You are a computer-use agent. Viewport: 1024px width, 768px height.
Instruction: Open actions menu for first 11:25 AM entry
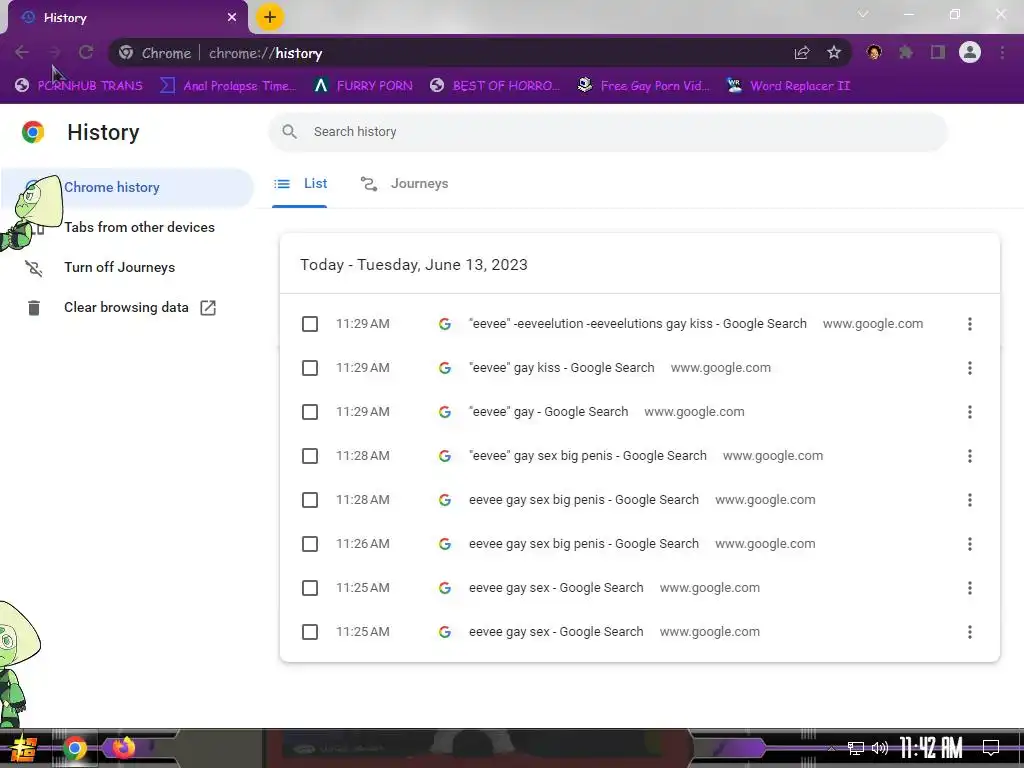coord(970,588)
